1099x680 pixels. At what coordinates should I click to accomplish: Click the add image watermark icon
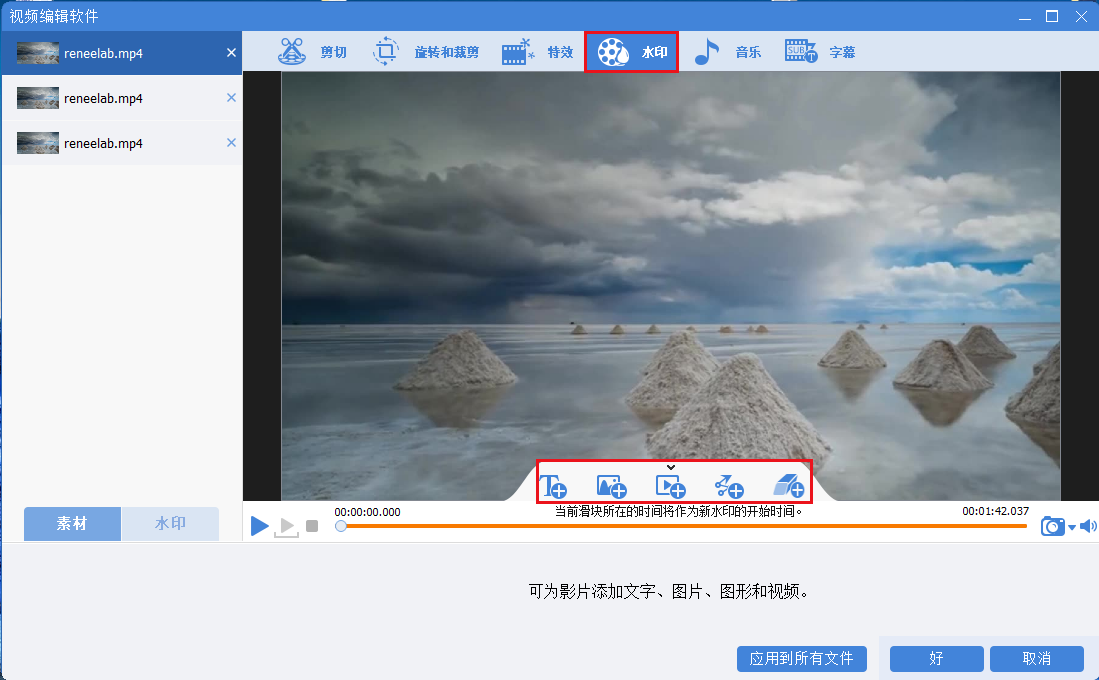612,485
